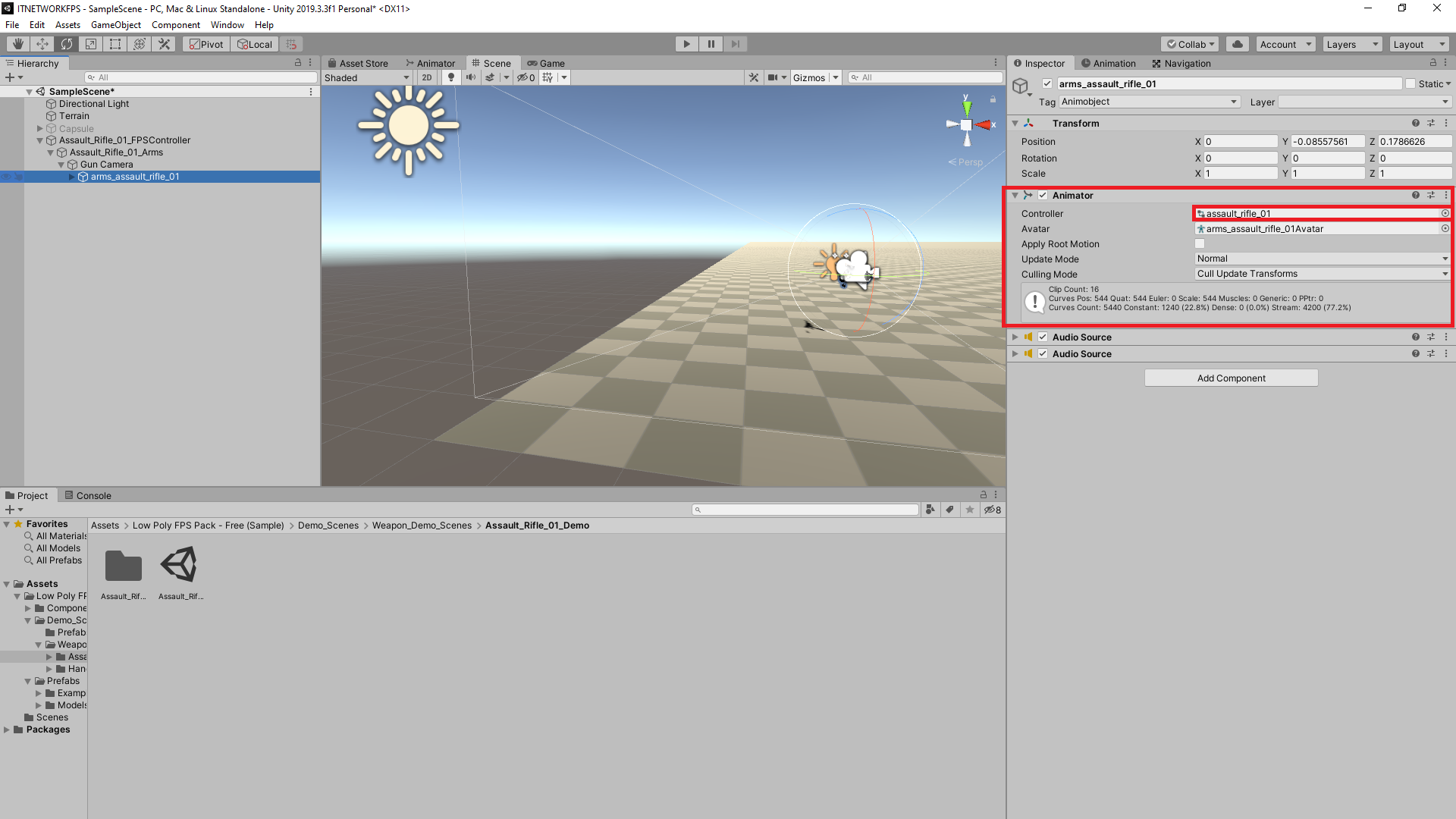Enable Apply Root Motion checkbox
The height and width of the screenshot is (819, 1456).
1200,243
